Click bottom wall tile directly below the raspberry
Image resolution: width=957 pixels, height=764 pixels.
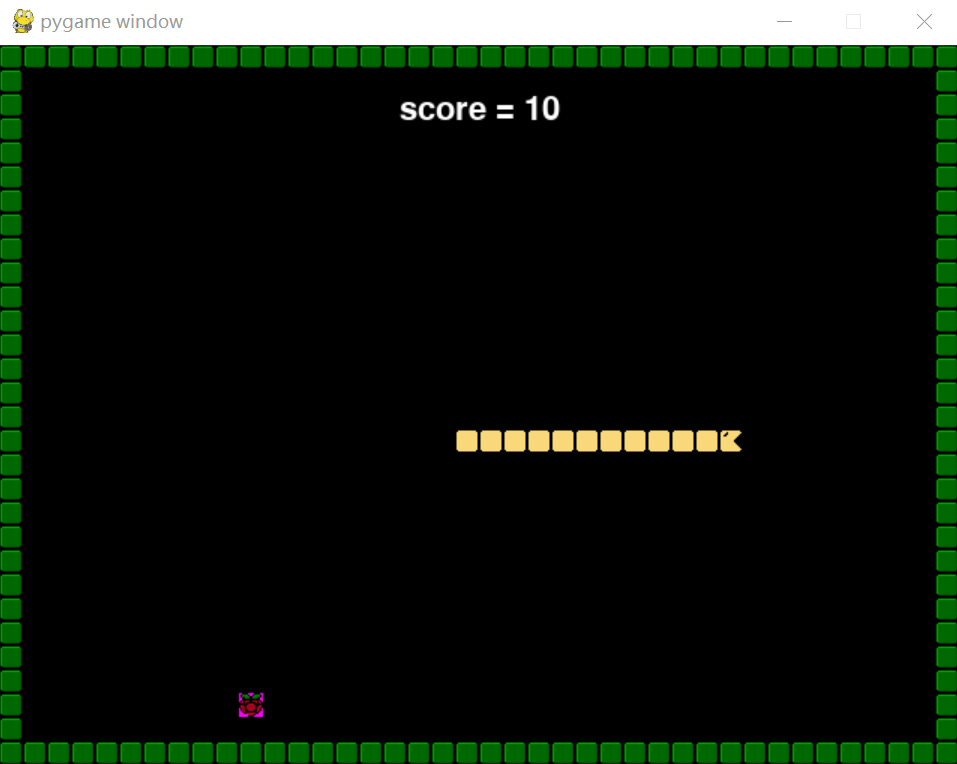point(251,752)
